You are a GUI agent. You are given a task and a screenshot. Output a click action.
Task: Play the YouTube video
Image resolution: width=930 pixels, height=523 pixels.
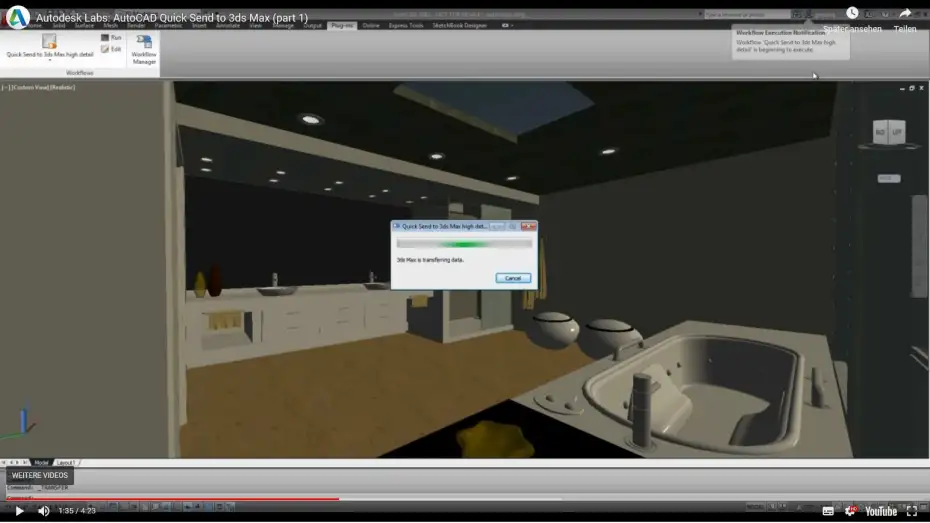[19, 511]
